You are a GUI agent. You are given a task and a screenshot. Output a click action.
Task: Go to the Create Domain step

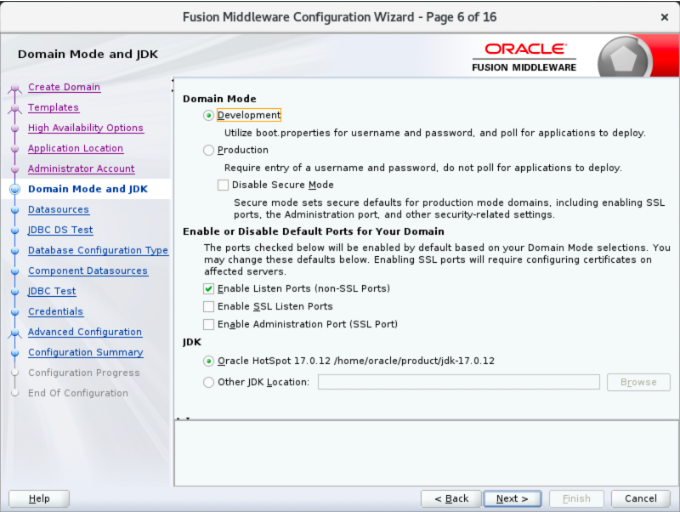tap(64, 87)
